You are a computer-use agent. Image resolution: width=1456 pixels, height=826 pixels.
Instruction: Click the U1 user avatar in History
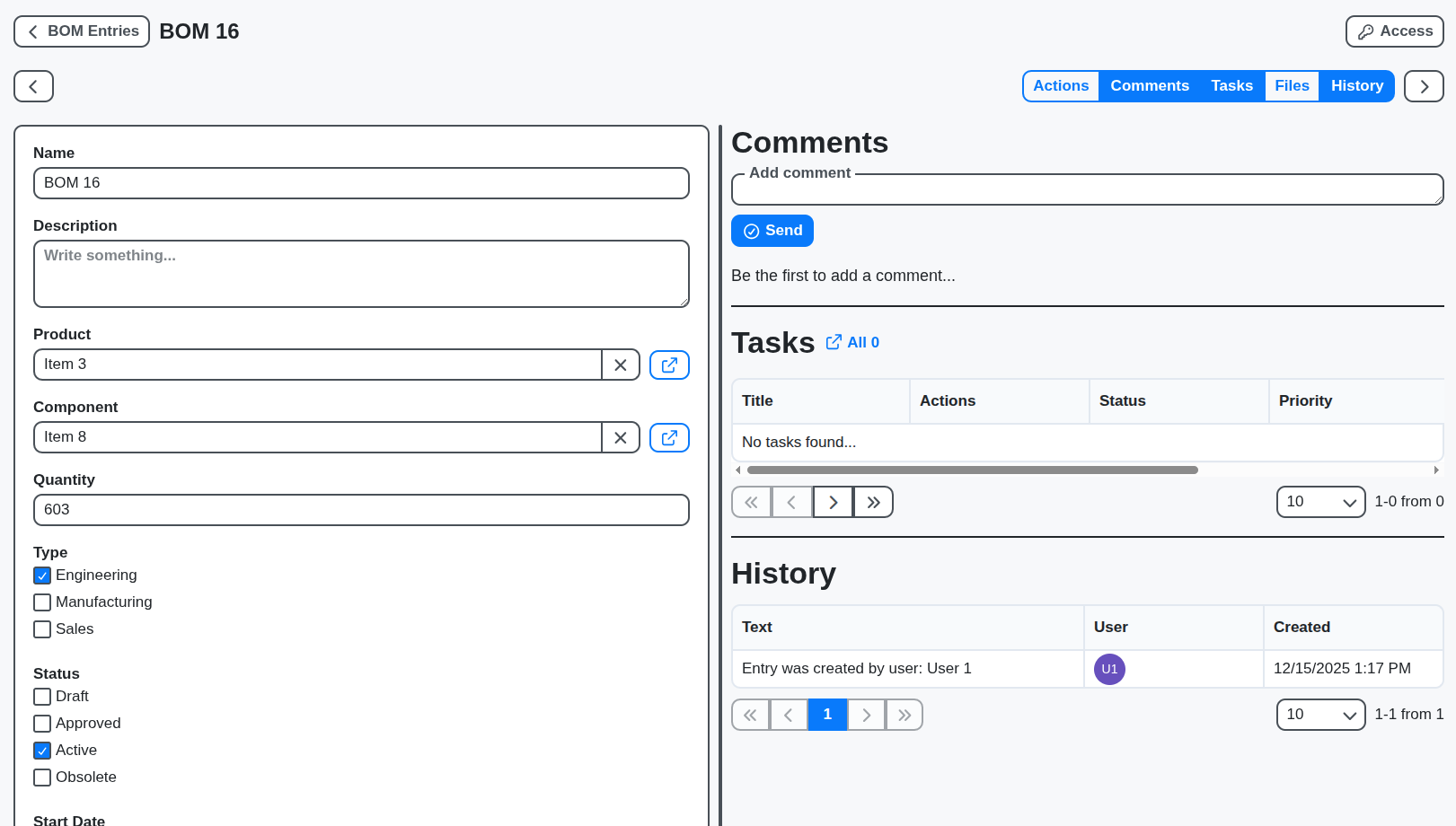pyautogui.click(x=1108, y=669)
